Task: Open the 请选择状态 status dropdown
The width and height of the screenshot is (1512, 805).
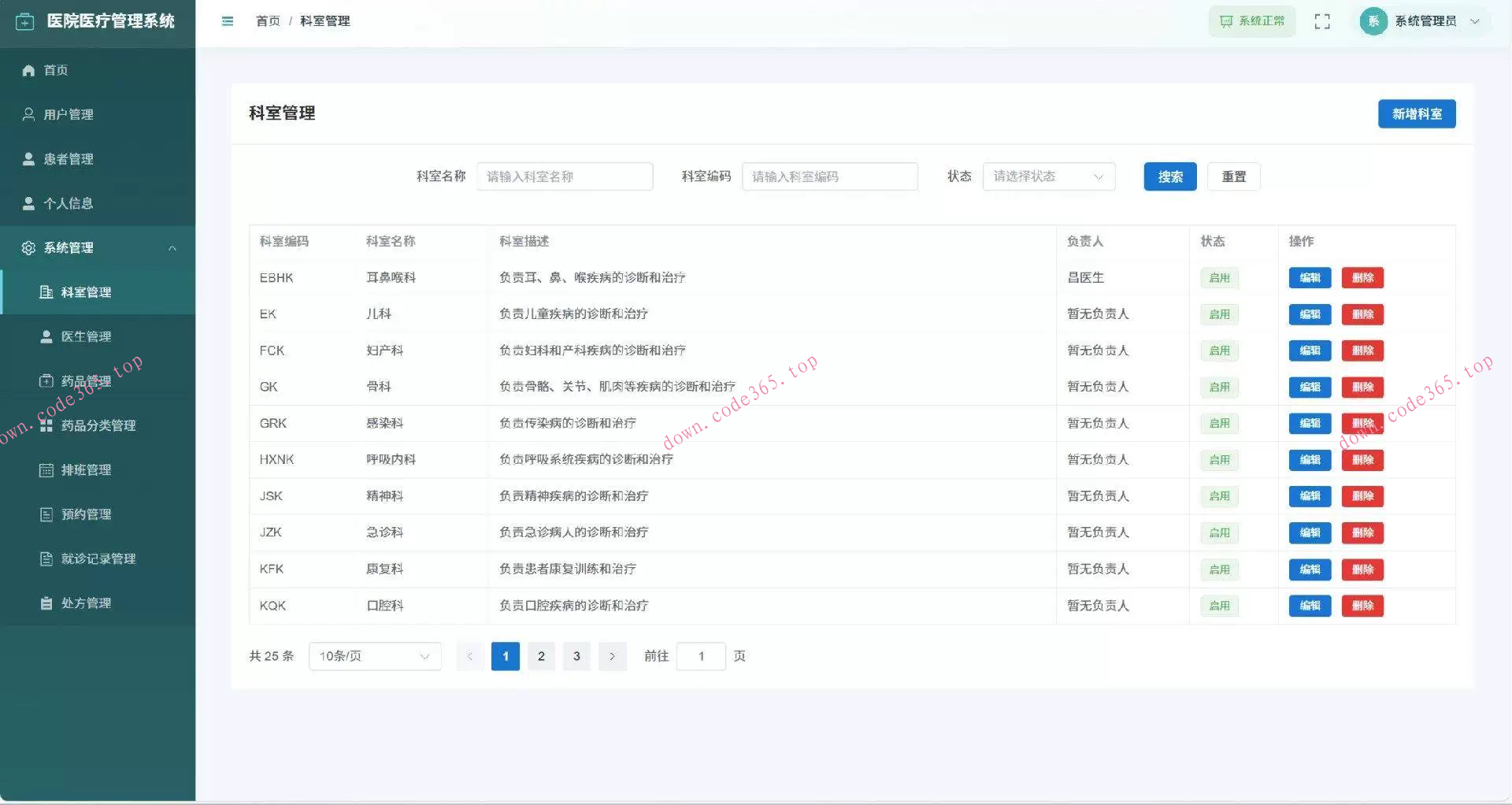Action: (1048, 176)
